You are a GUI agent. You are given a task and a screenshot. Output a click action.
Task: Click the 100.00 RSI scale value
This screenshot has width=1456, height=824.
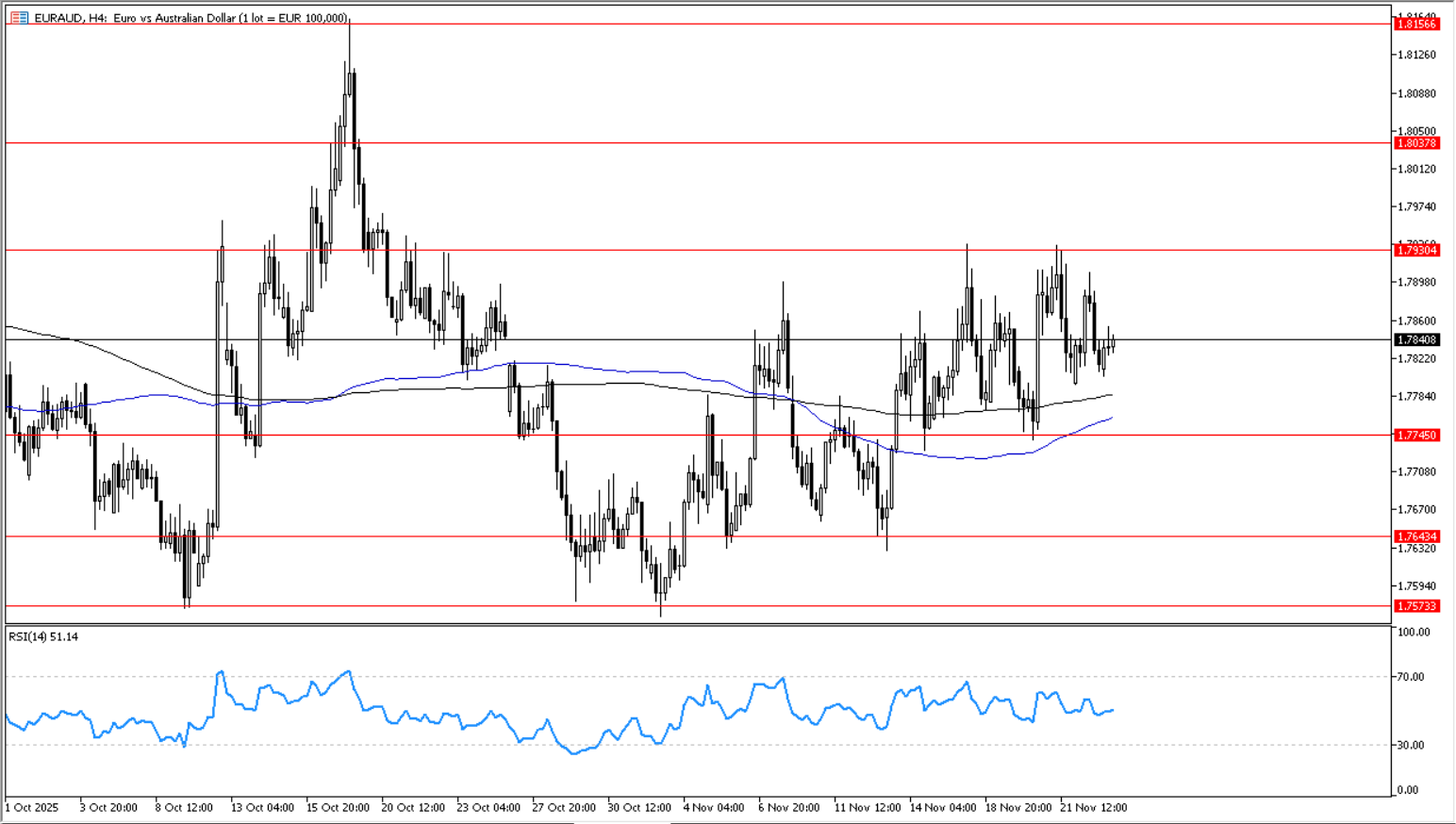coord(1414,632)
